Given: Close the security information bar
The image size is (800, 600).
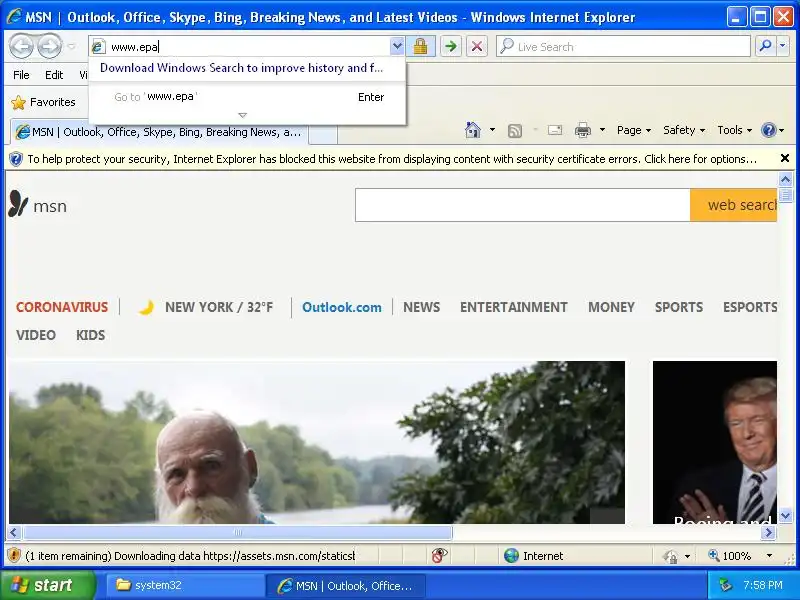Looking at the screenshot, I should [785, 158].
